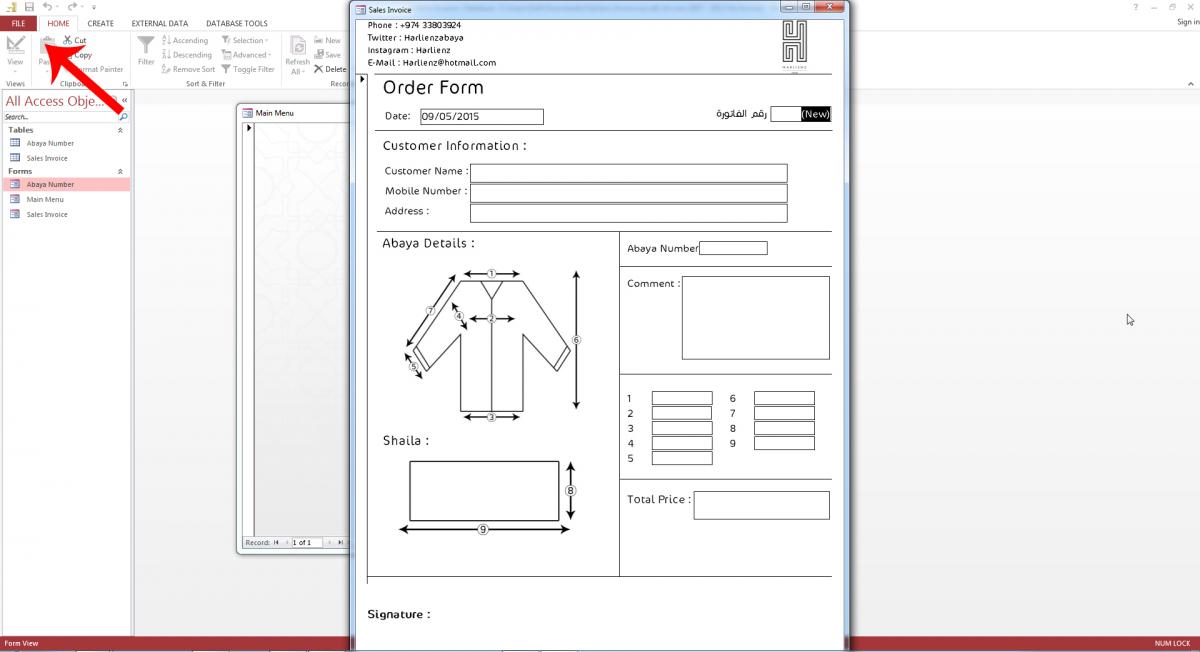This screenshot has width=1200, height=652.
Task: Open the Advanced filter dropdown
Action: 246,55
